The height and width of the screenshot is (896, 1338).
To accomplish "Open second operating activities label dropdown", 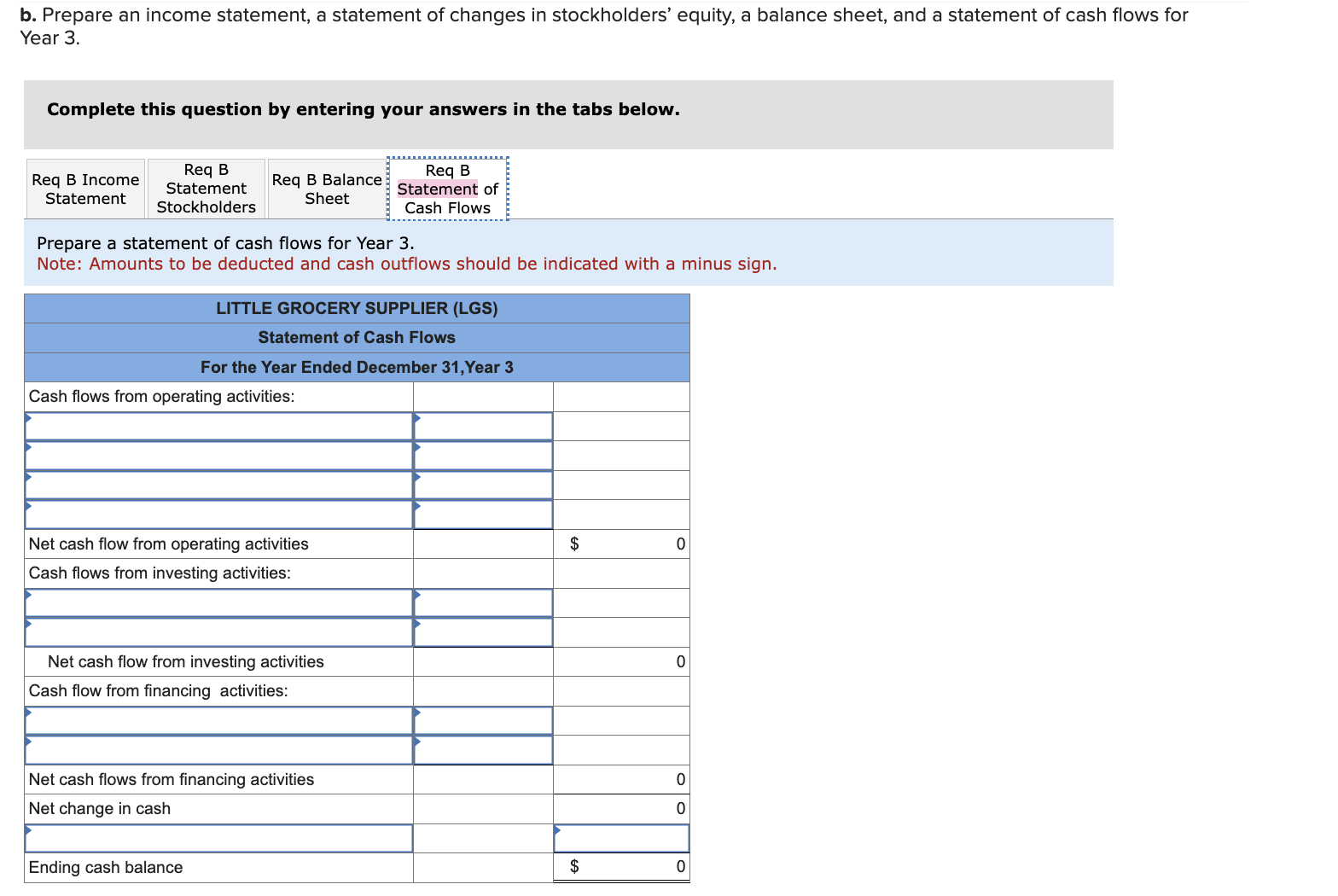I will pyautogui.click(x=219, y=456).
